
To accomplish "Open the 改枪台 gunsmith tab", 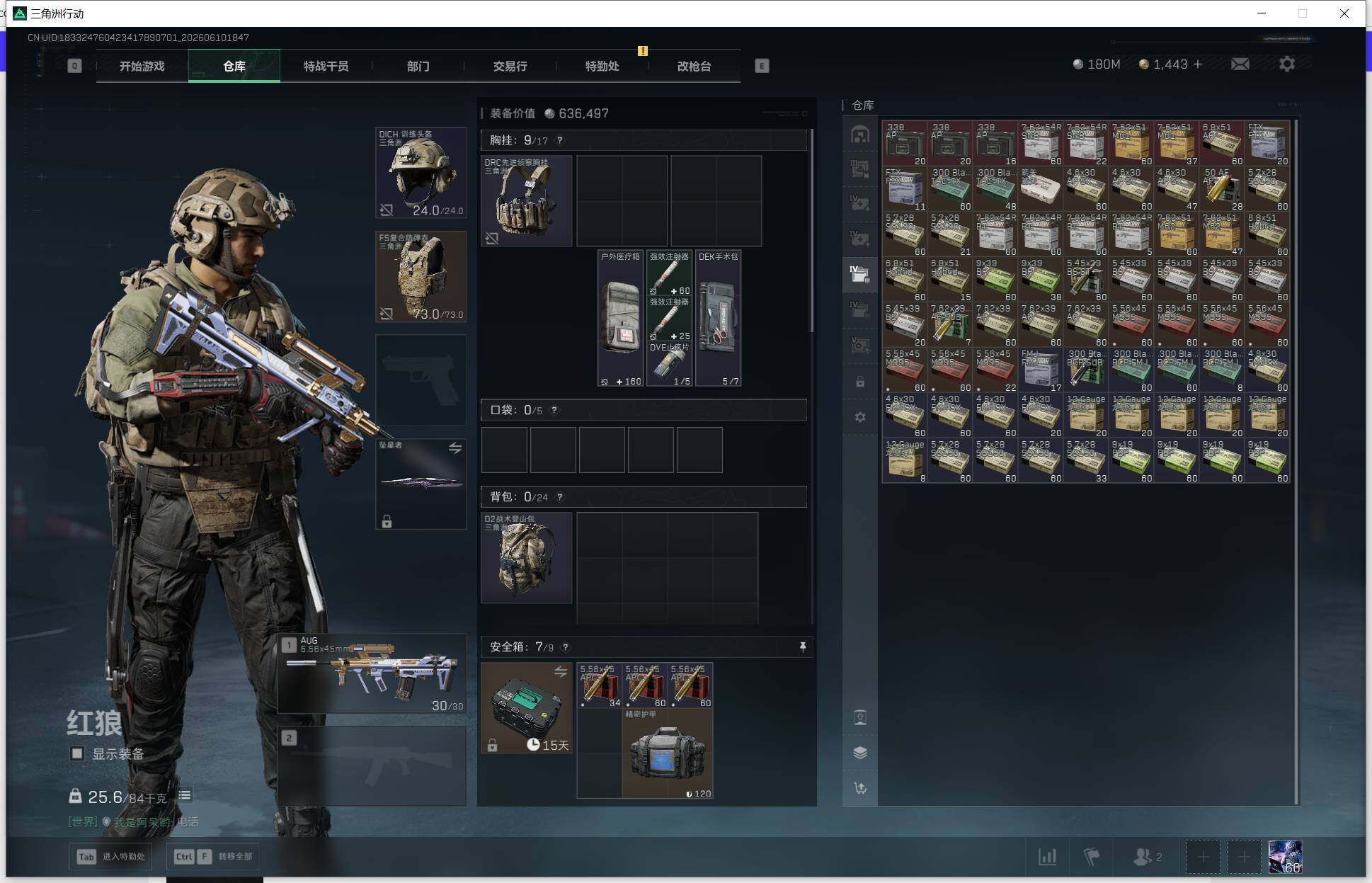I will (x=694, y=66).
